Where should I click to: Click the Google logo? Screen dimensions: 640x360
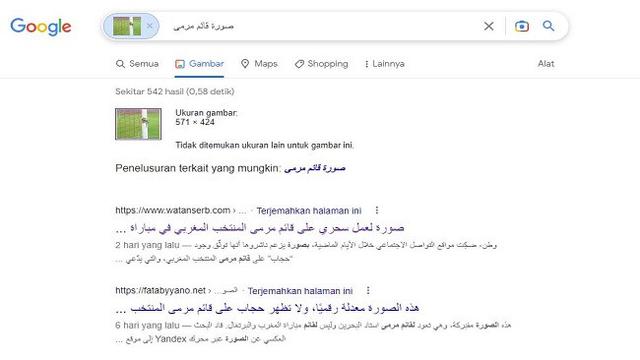[x=41, y=27]
